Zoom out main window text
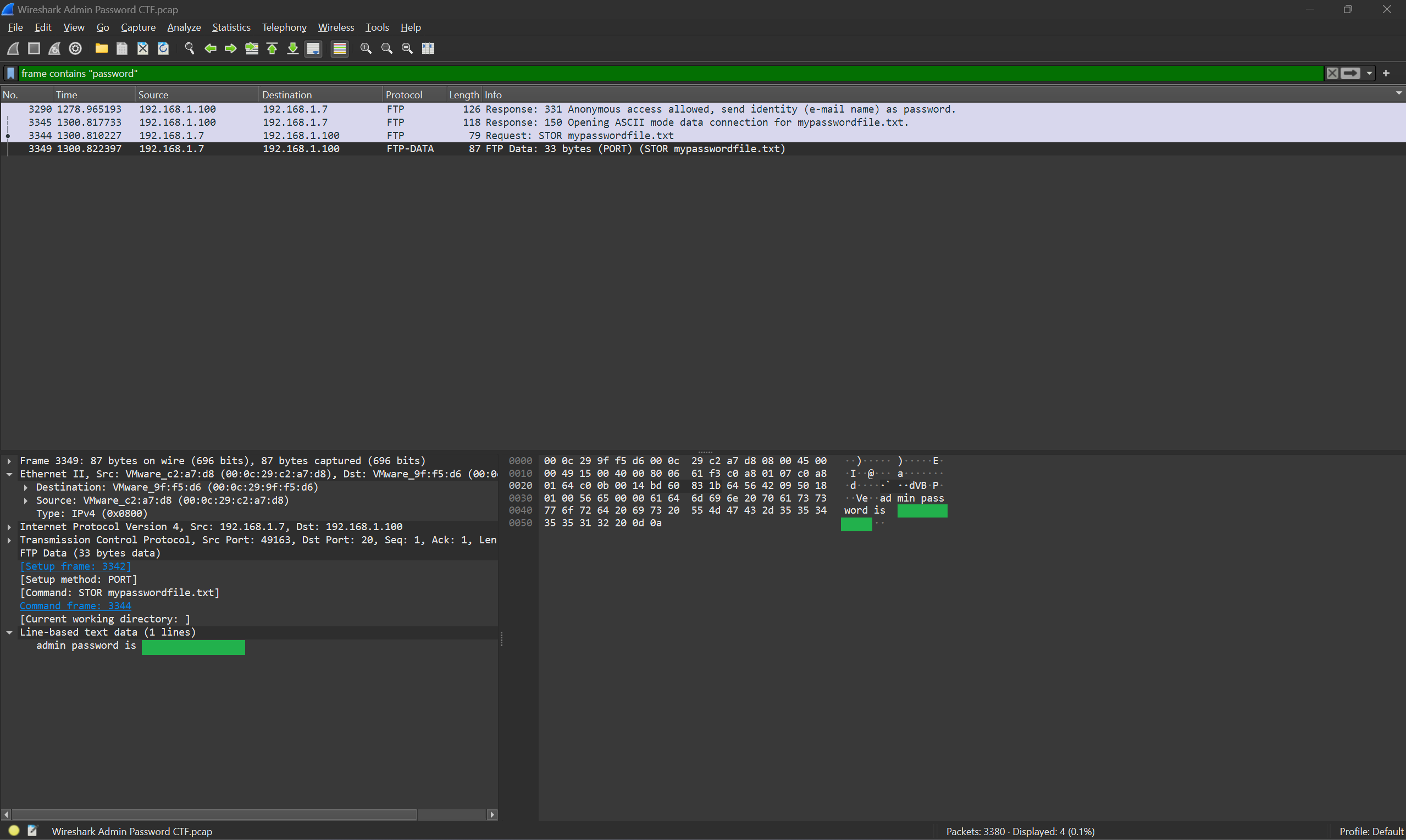 tap(387, 48)
